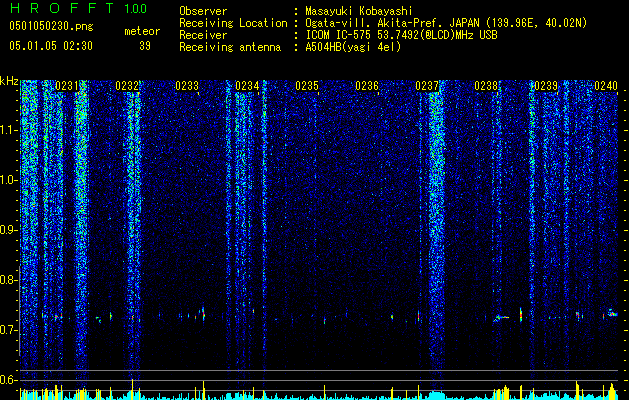The height and width of the screenshot is (400, 629).
Task: Click the 0.6 kHz axis tick label
Action: 9,380
